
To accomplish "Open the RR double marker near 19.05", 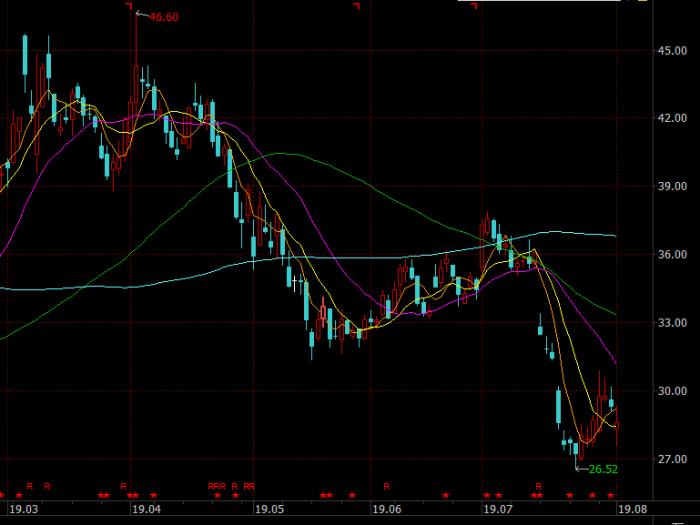I will point(249,486).
